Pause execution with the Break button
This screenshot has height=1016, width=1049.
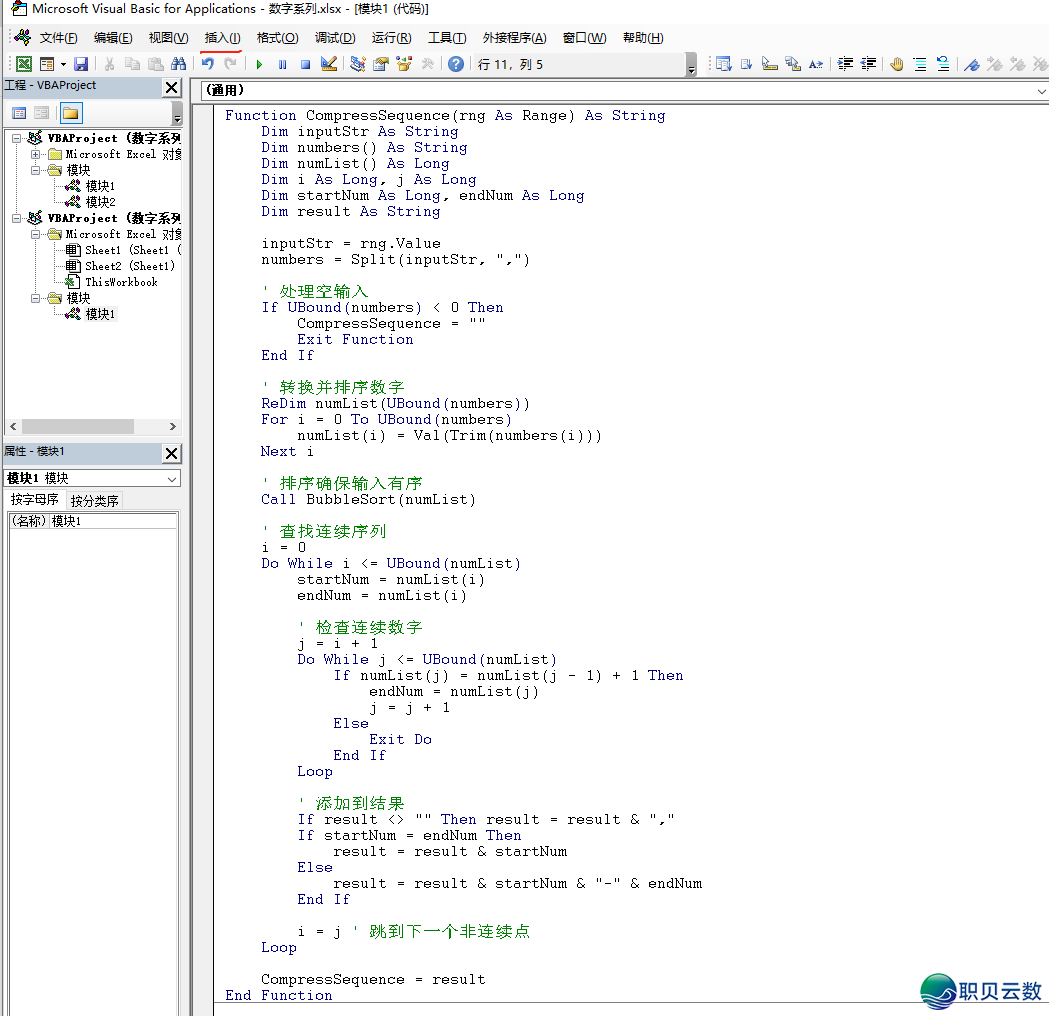click(x=282, y=64)
